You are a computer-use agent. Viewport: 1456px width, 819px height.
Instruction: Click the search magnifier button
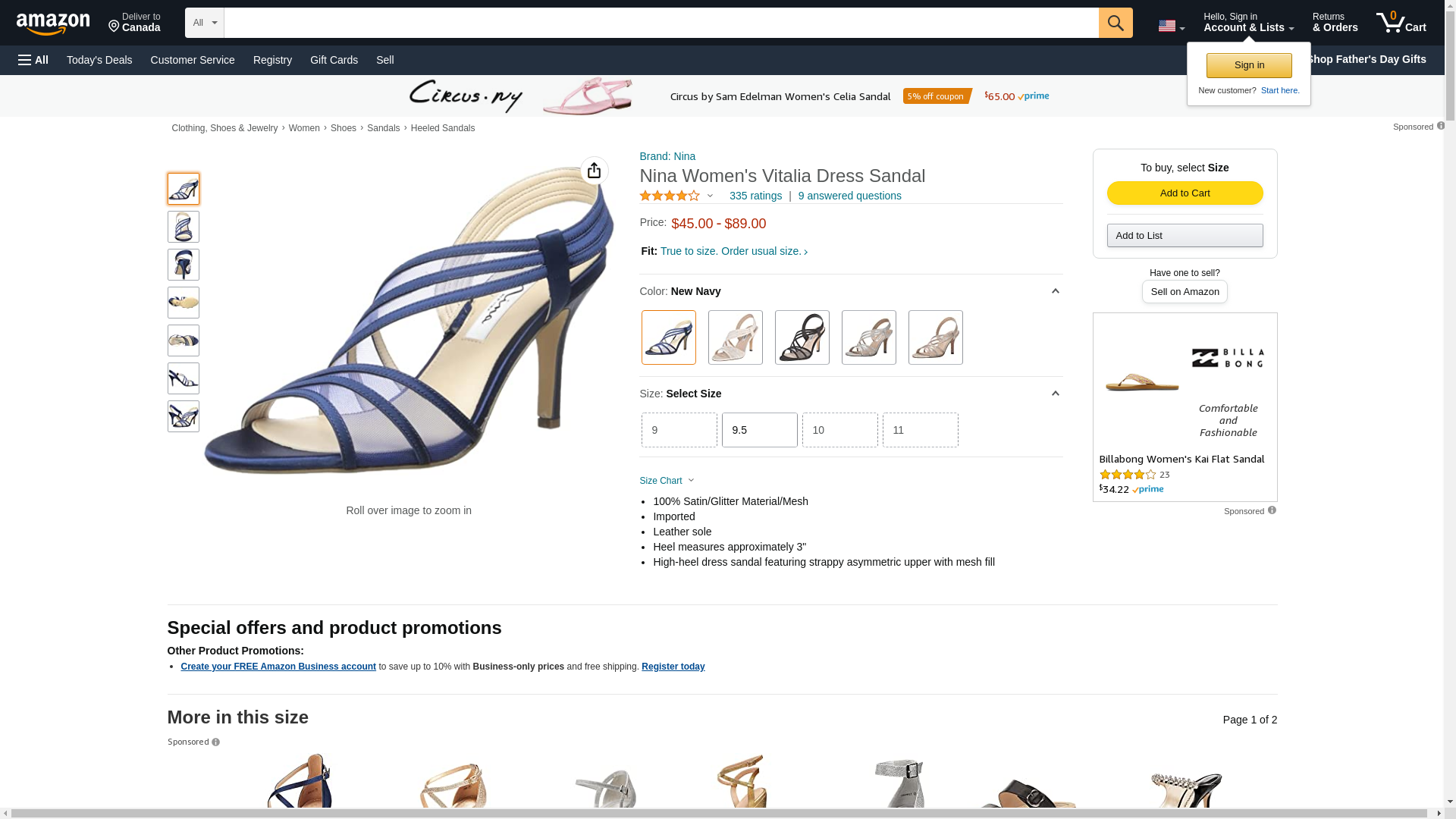click(x=1115, y=23)
